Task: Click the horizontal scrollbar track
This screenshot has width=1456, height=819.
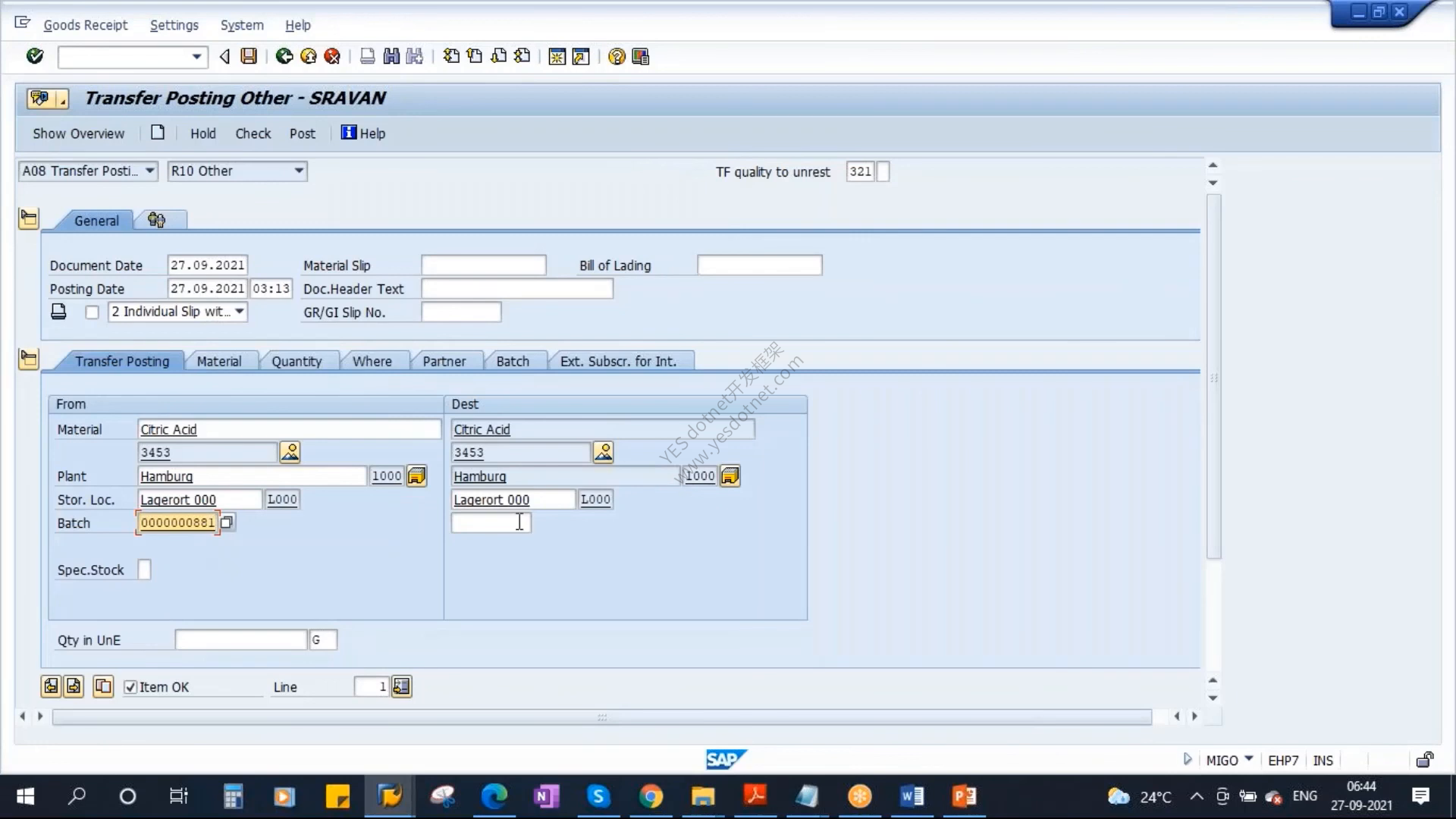Action: coord(601,717)
